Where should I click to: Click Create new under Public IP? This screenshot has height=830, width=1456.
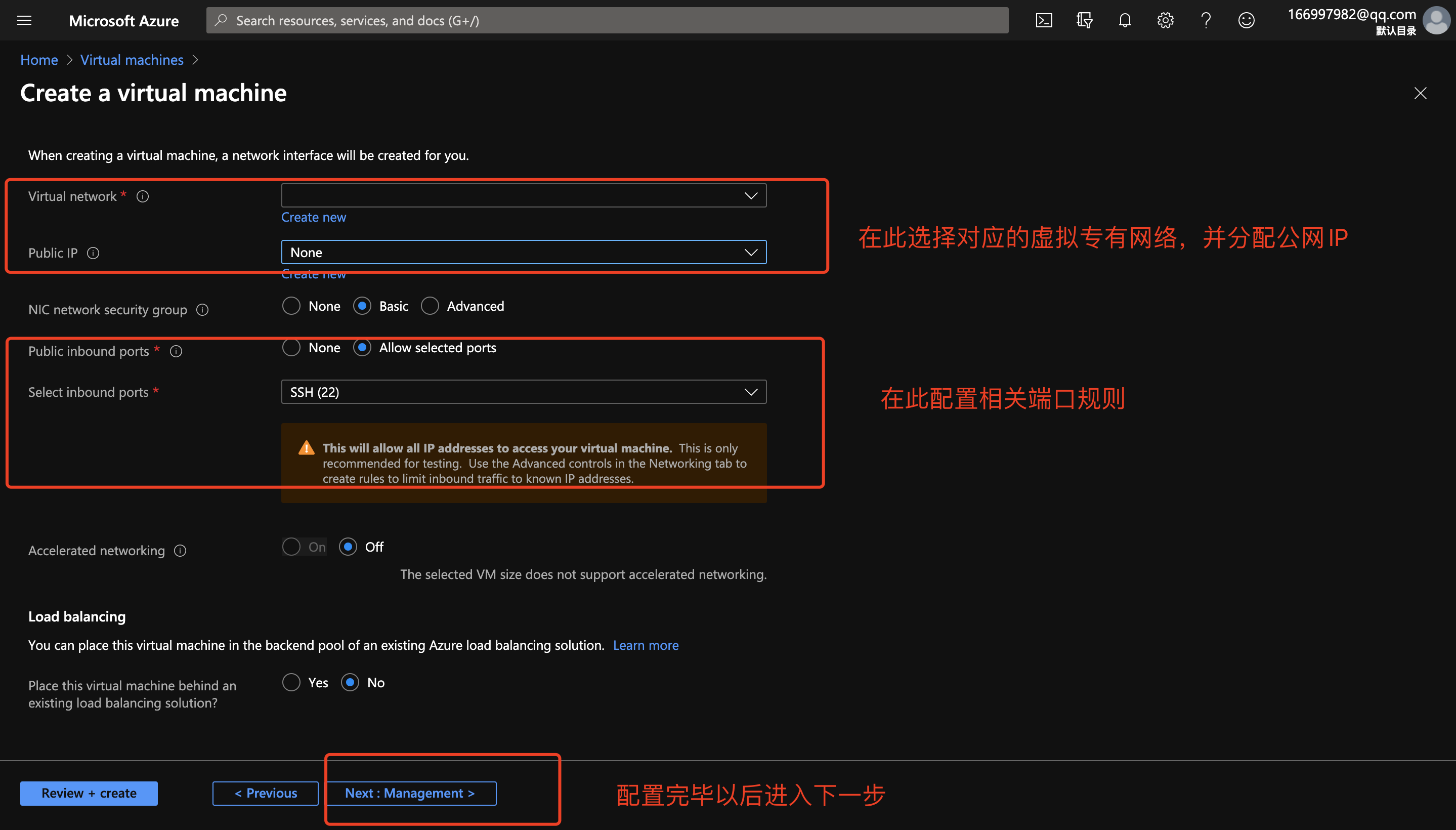(x=314, y=275)
